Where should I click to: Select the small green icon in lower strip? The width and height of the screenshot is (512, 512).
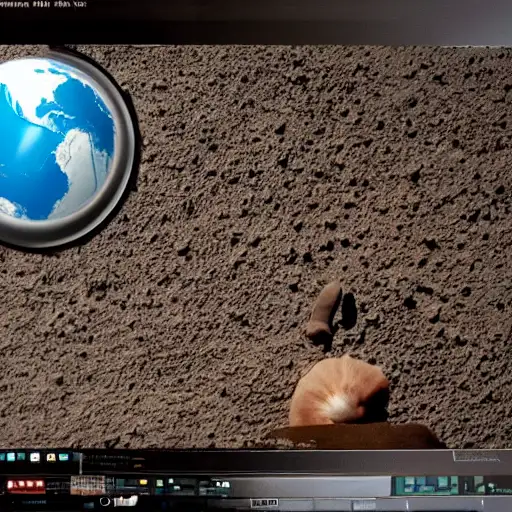(160, 483)
